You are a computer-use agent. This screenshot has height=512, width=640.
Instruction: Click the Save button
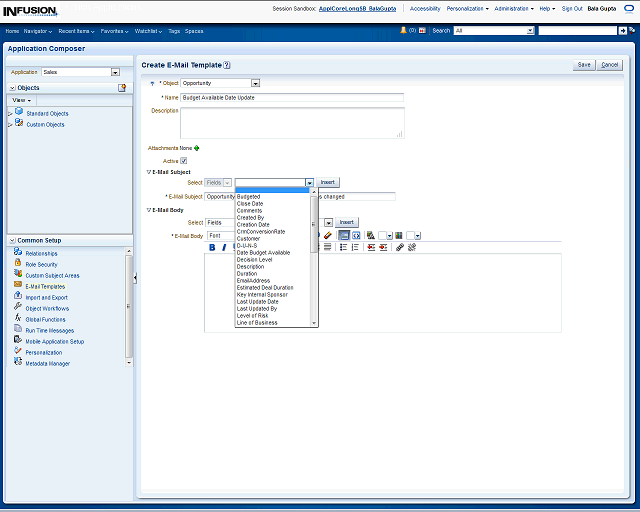tap(584, 65)
